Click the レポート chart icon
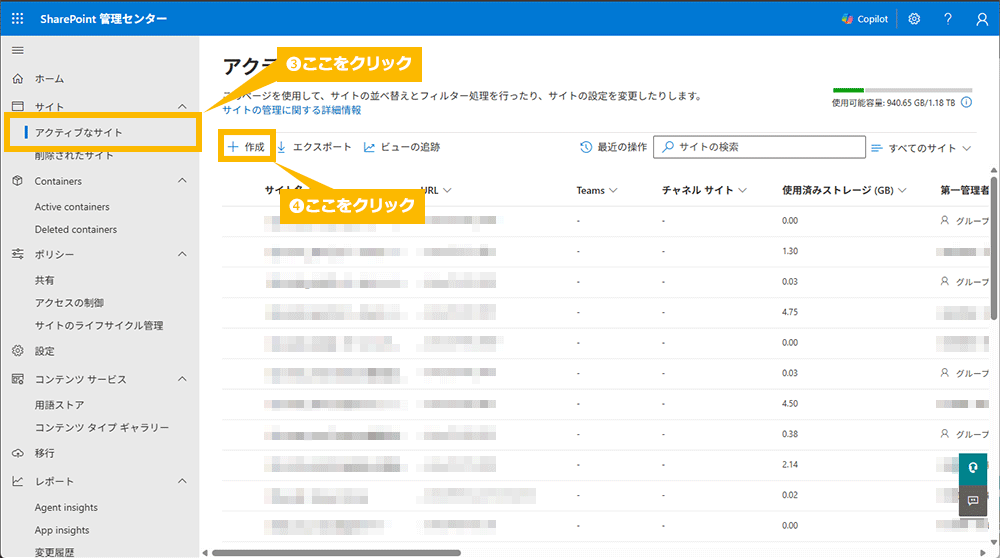Screen dimensions: 1000x558 pyautogui.click(x=18, y=481)
